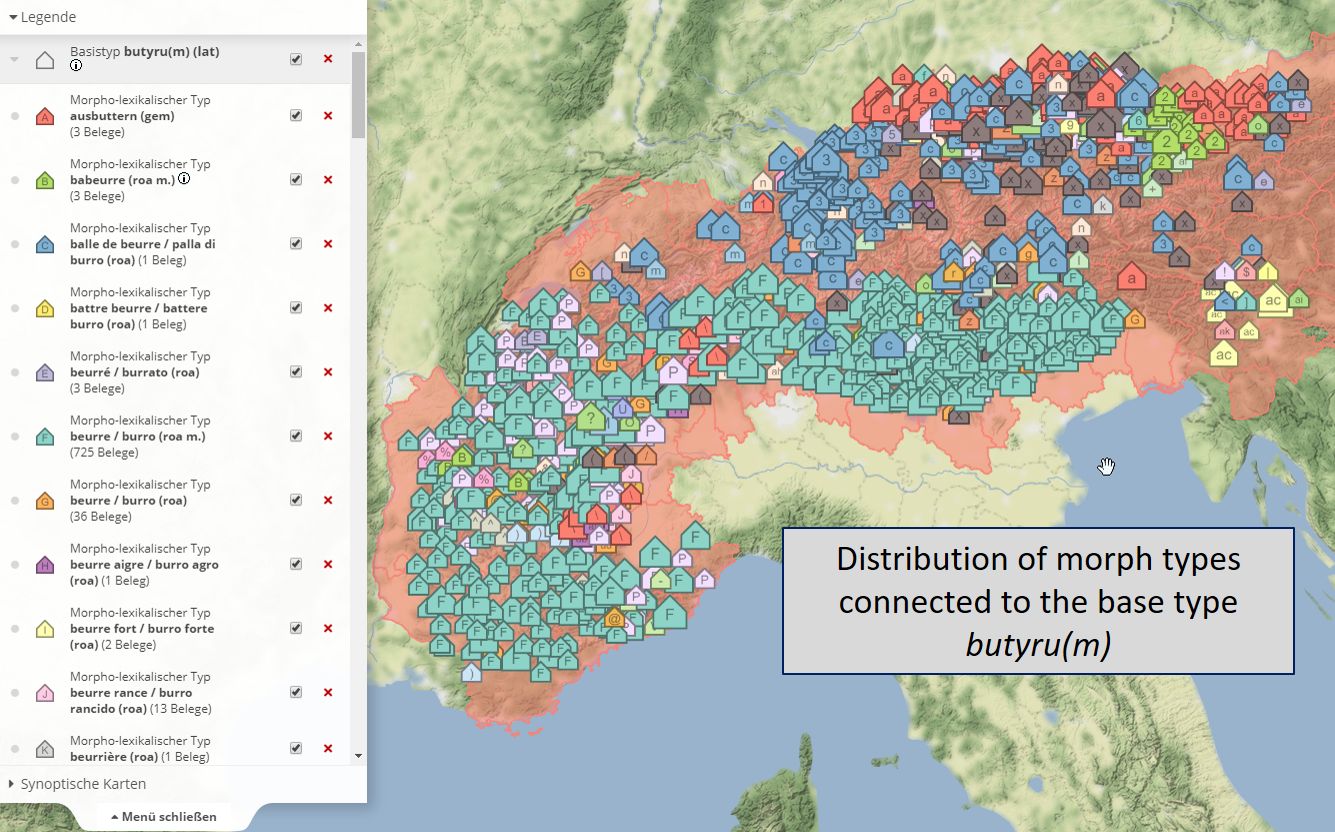
Task: Delete the babeurre (roa m.) legend entry
Action: pos(328,180)
